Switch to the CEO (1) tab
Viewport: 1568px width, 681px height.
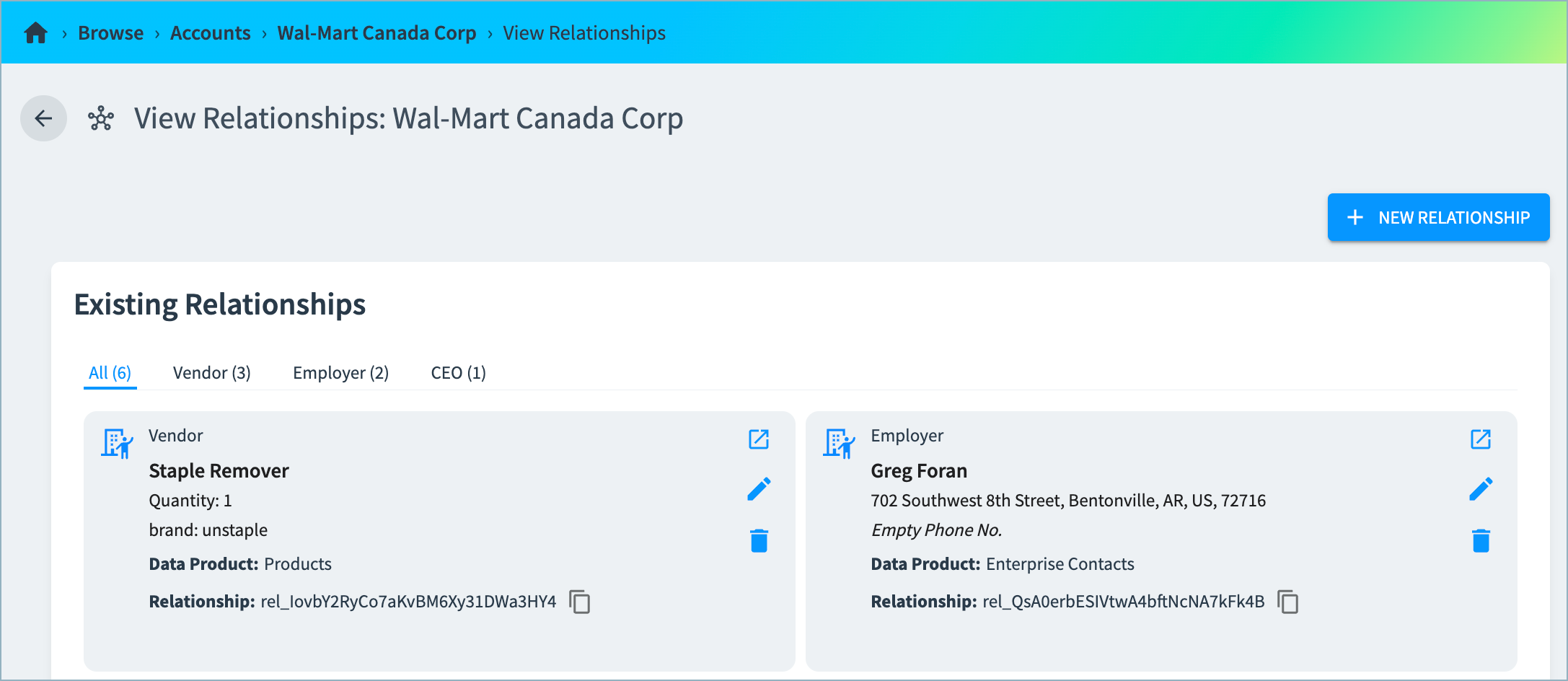pos(459,373)
